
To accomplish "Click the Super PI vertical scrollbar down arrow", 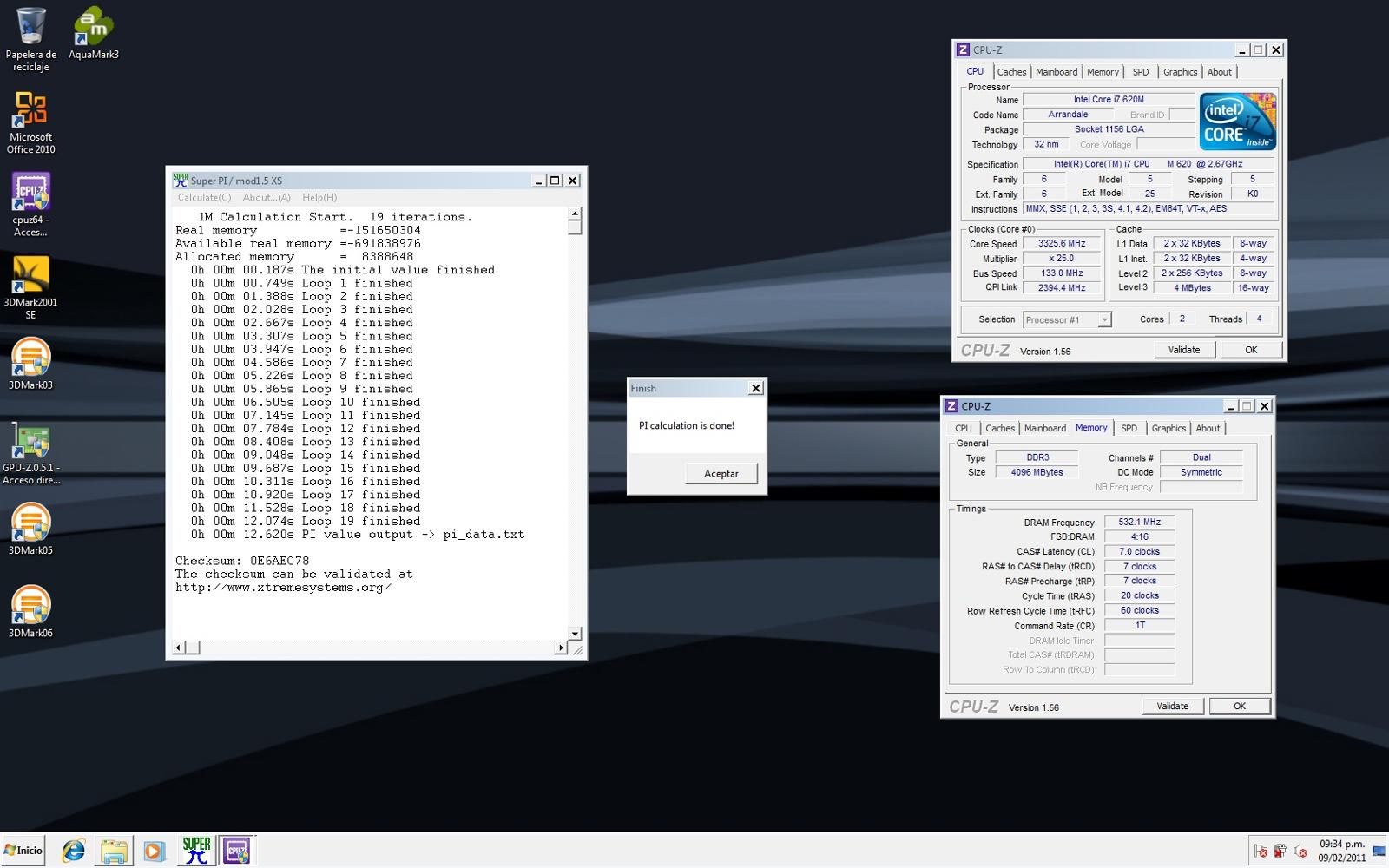I will pyautogui.click(x=575, y=634).
